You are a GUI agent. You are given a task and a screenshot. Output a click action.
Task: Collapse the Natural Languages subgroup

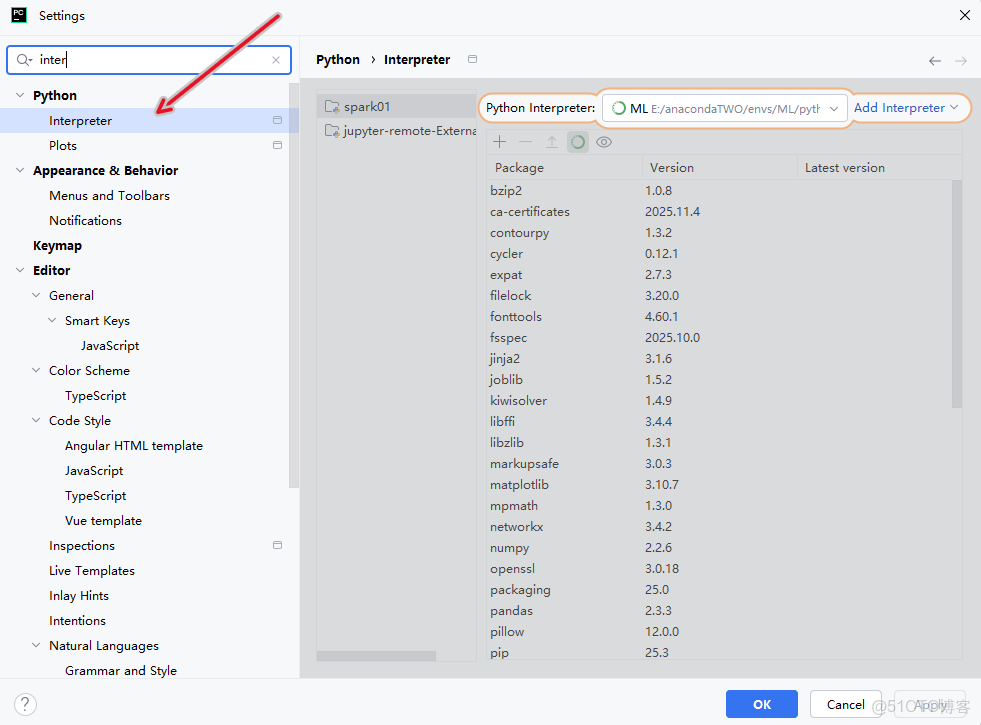point(36,646)
